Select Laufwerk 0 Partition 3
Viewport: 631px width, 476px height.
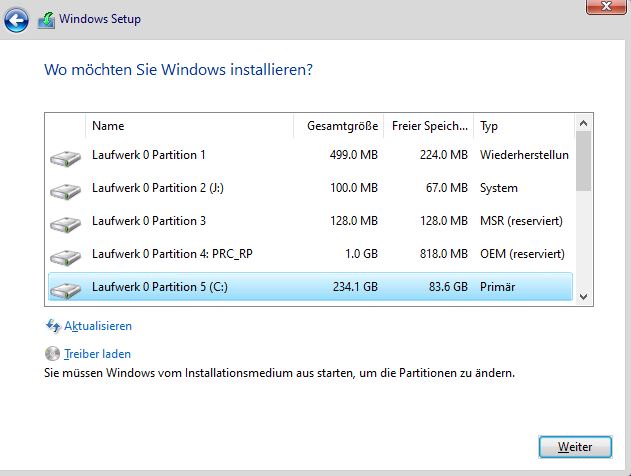310,221
